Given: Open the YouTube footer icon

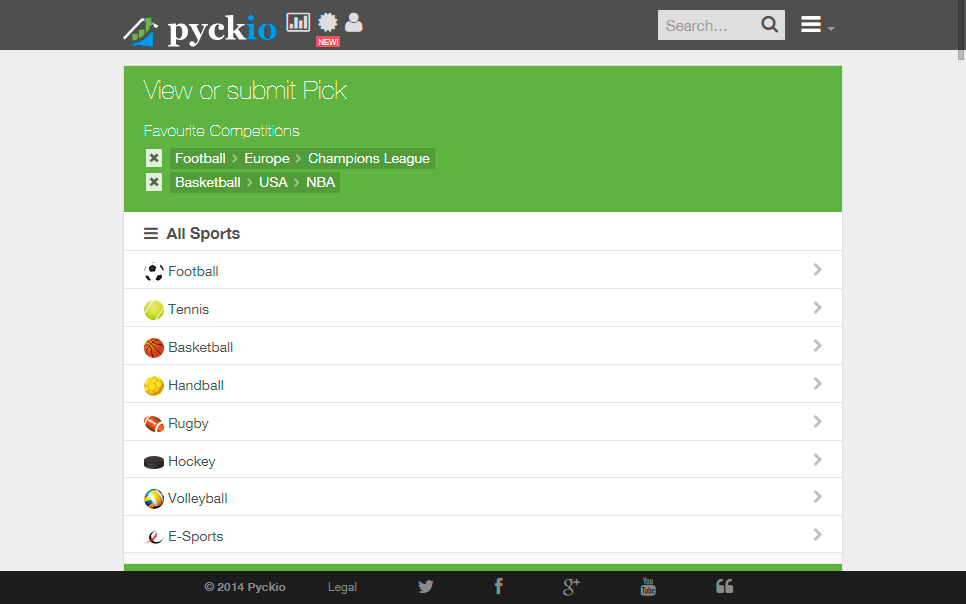Looking at the screenshot, I should 648,586.
